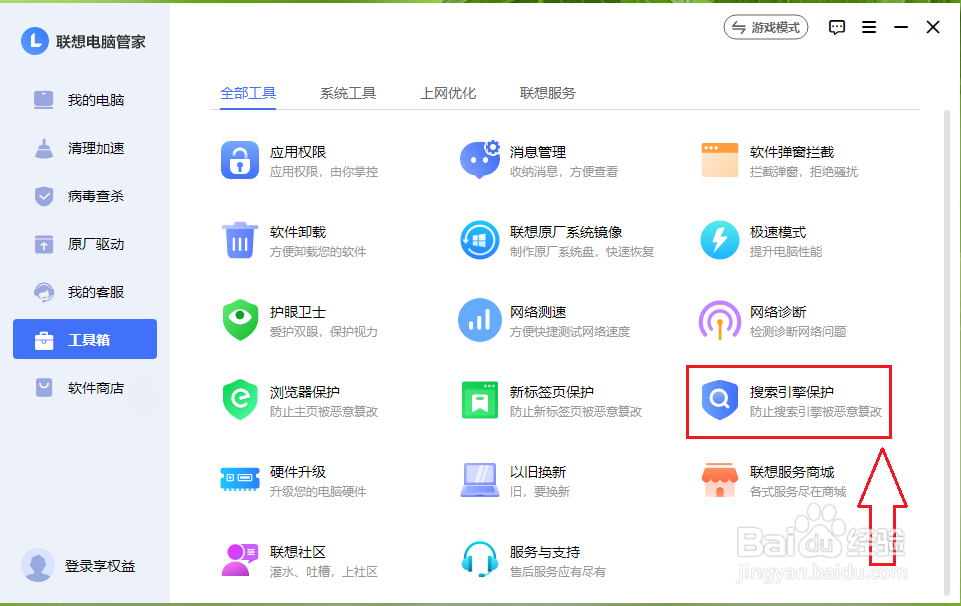Select 病毒查杀 in sidebar
Screen dimensions: 961x606
(85, 196)
